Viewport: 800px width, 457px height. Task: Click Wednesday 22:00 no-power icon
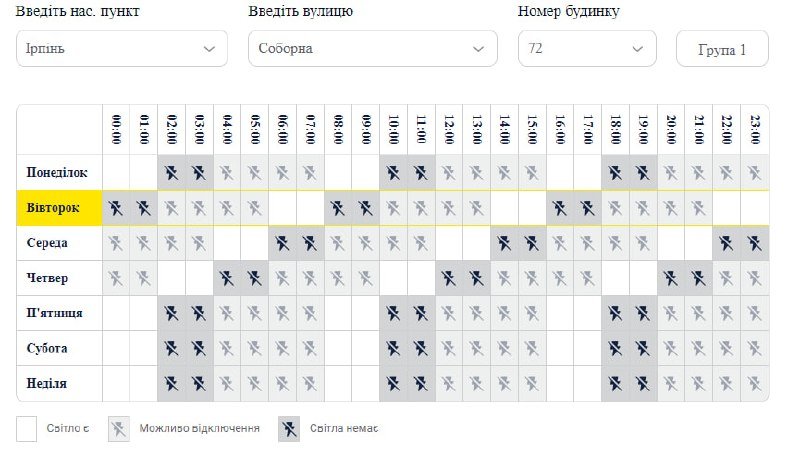click(726, 243)
